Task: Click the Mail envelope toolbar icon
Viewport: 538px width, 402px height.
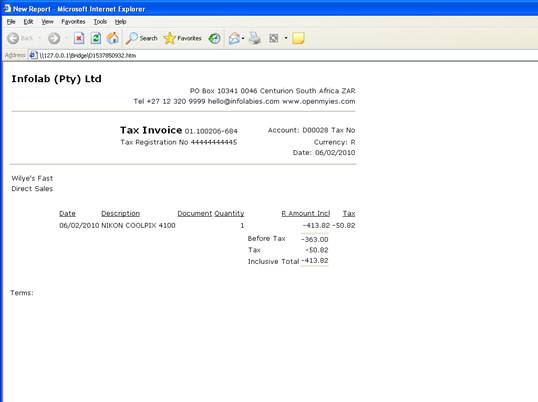Action: 234,38
